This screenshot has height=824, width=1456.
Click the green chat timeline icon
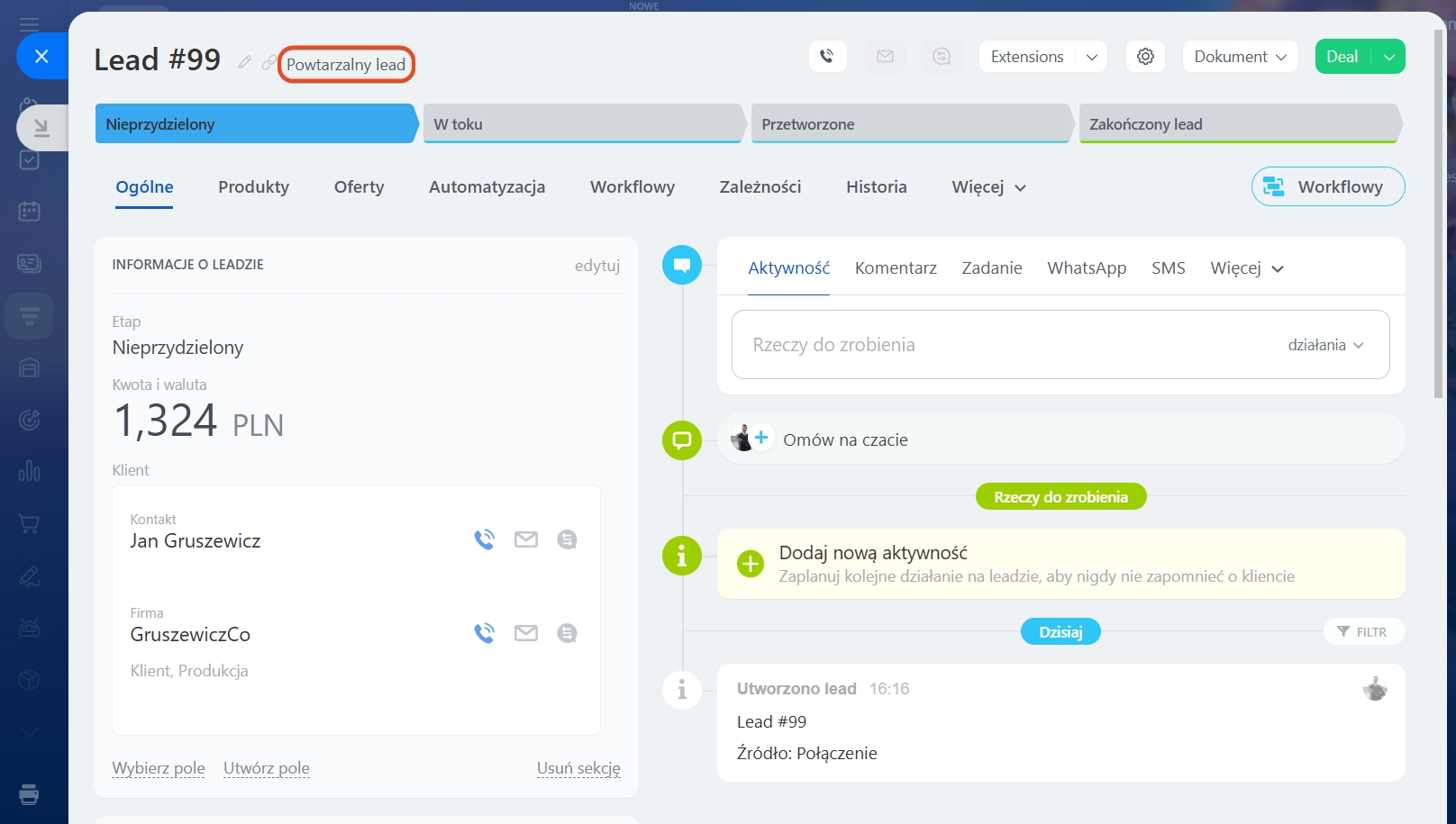[x=682, y=440]
